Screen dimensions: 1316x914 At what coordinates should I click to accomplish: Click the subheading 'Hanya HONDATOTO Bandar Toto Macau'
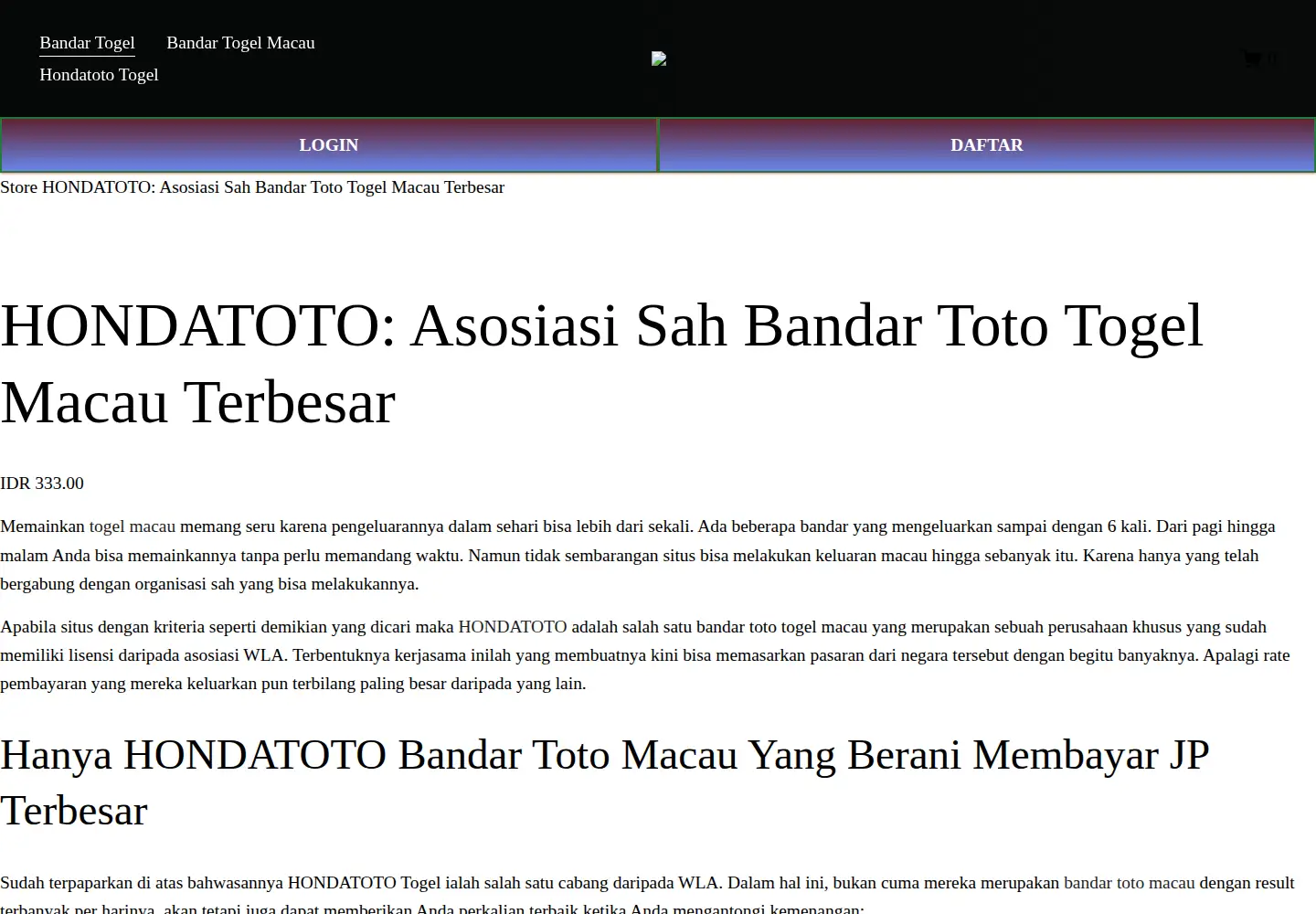[605, 782]
